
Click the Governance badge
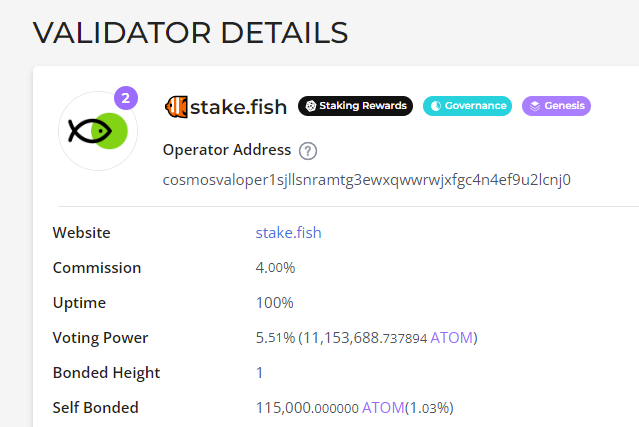click(x=467, y=106)
